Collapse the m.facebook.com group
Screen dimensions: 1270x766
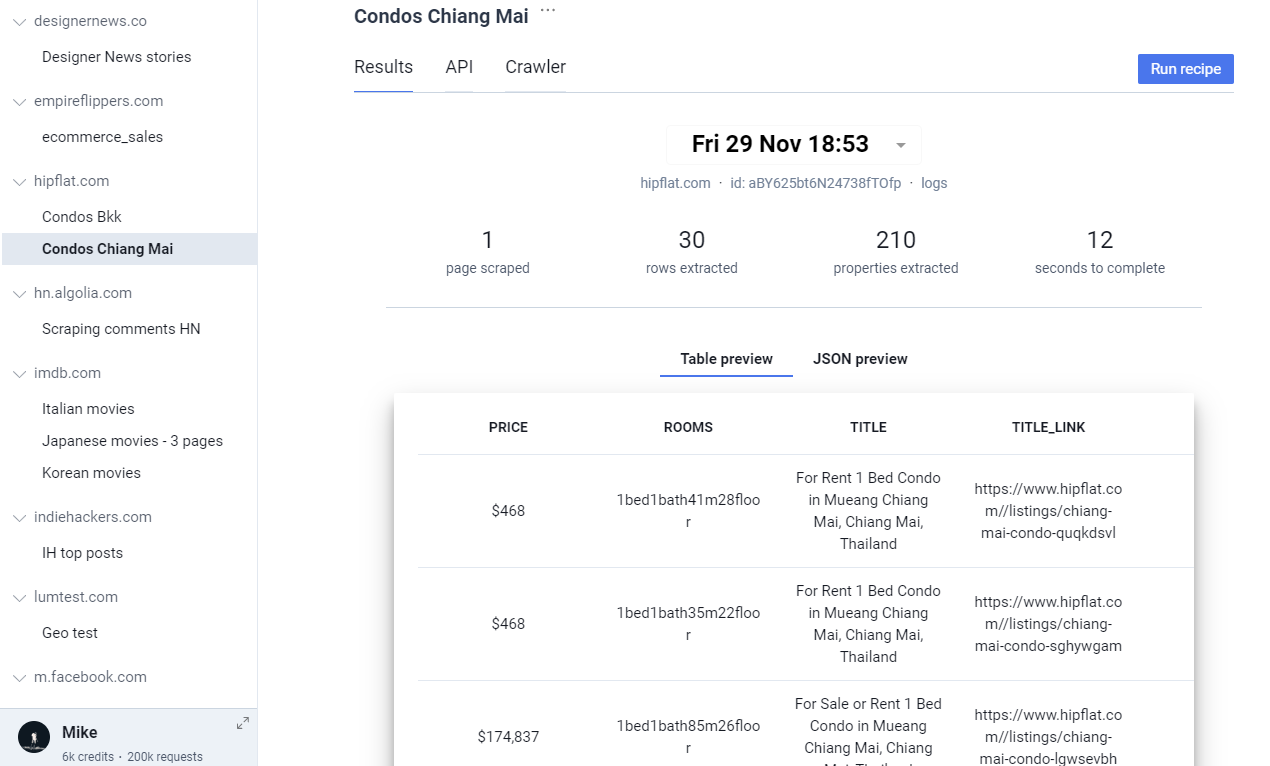coord(20,677)
